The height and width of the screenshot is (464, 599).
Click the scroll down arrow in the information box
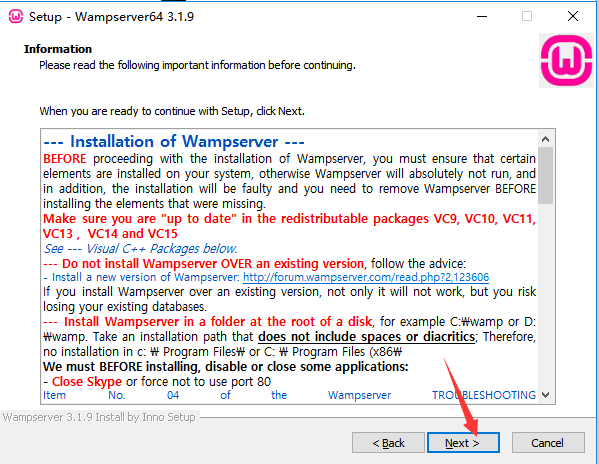pyautogui.click(x=546, y=395)
